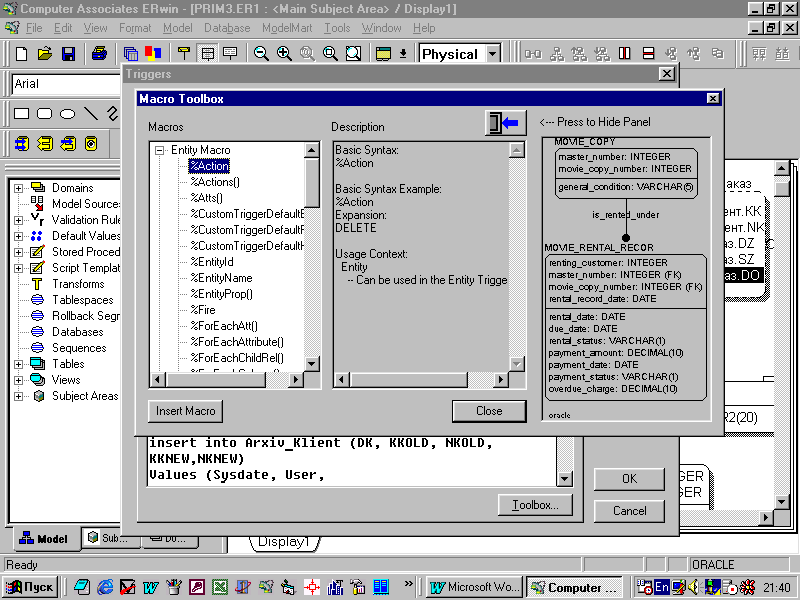Screen dimensions: 800x600
Task: Click Microsoft Word taskbar button
Action: coord(474,587)
